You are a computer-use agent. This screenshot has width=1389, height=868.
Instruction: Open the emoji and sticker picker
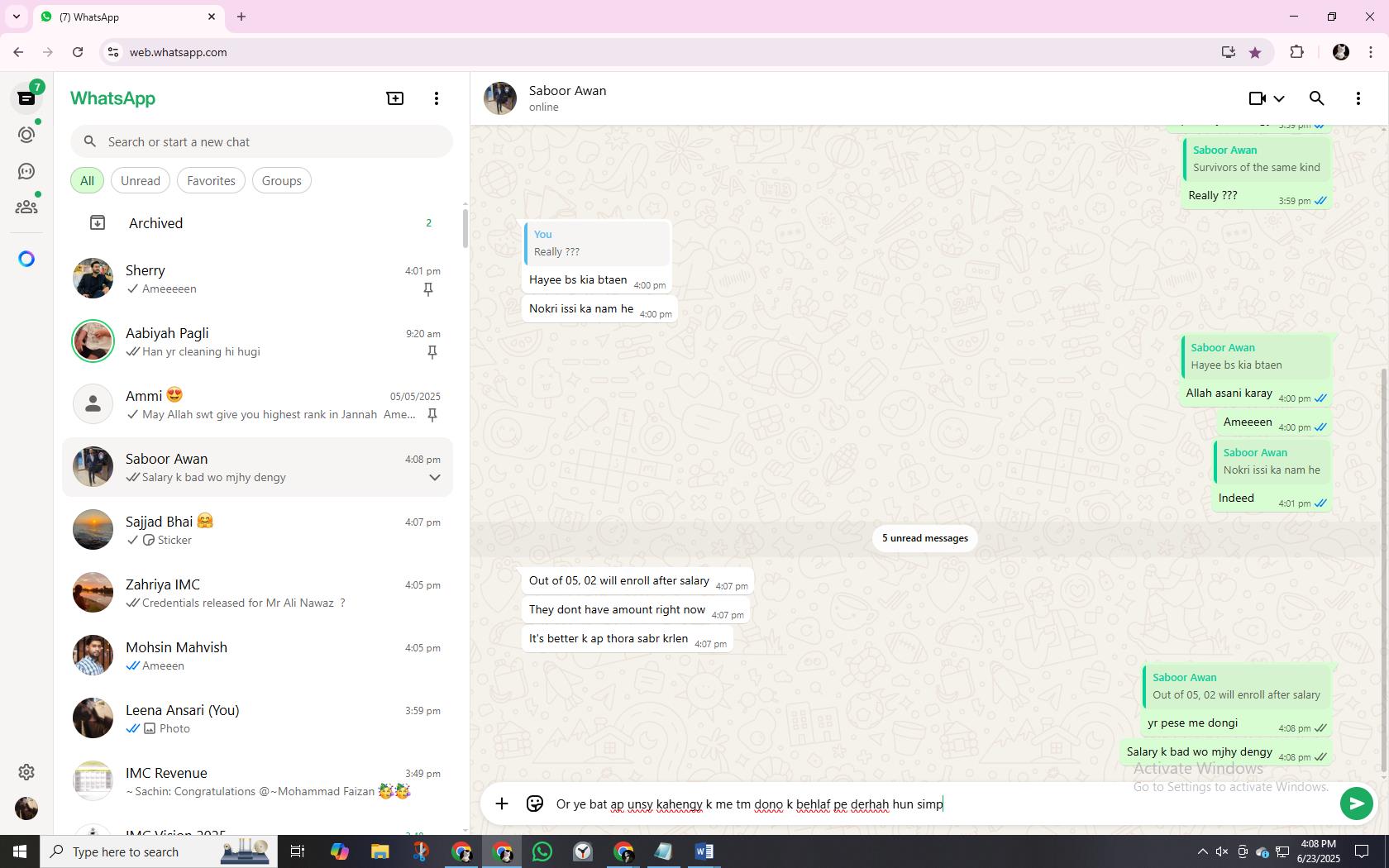click(535, 804)
